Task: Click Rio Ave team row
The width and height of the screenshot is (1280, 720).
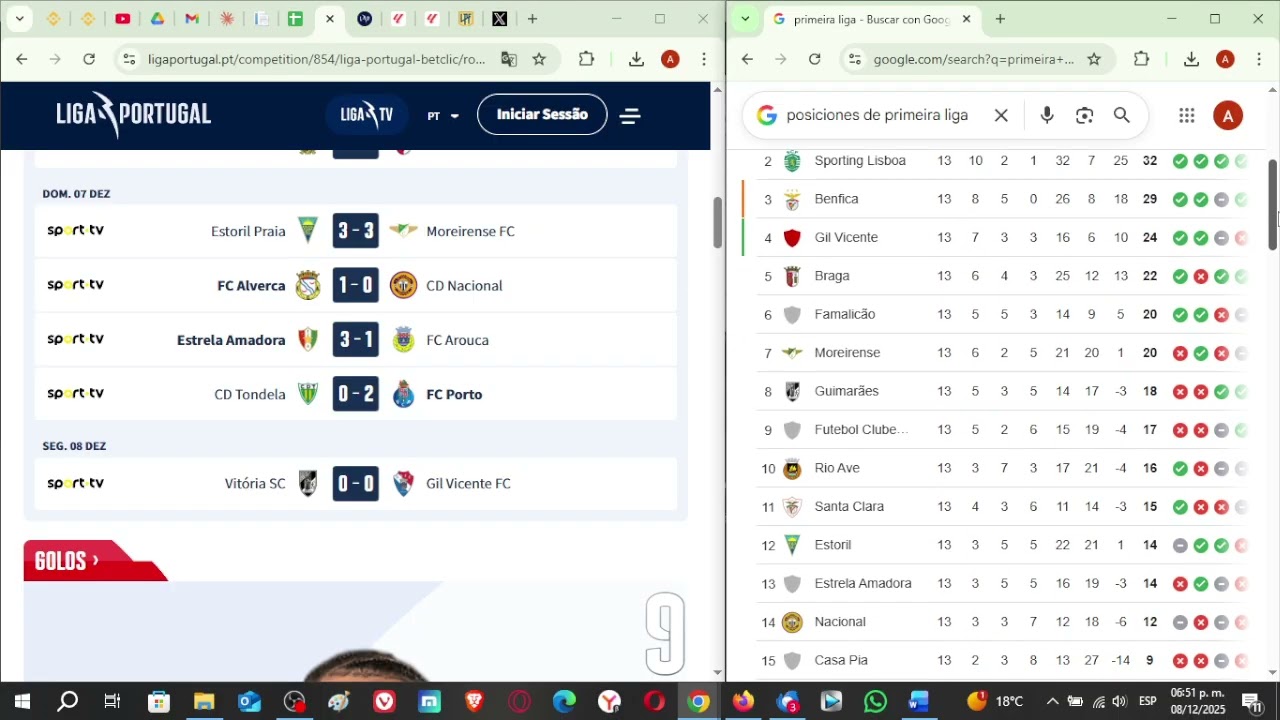Action: 1003,468
